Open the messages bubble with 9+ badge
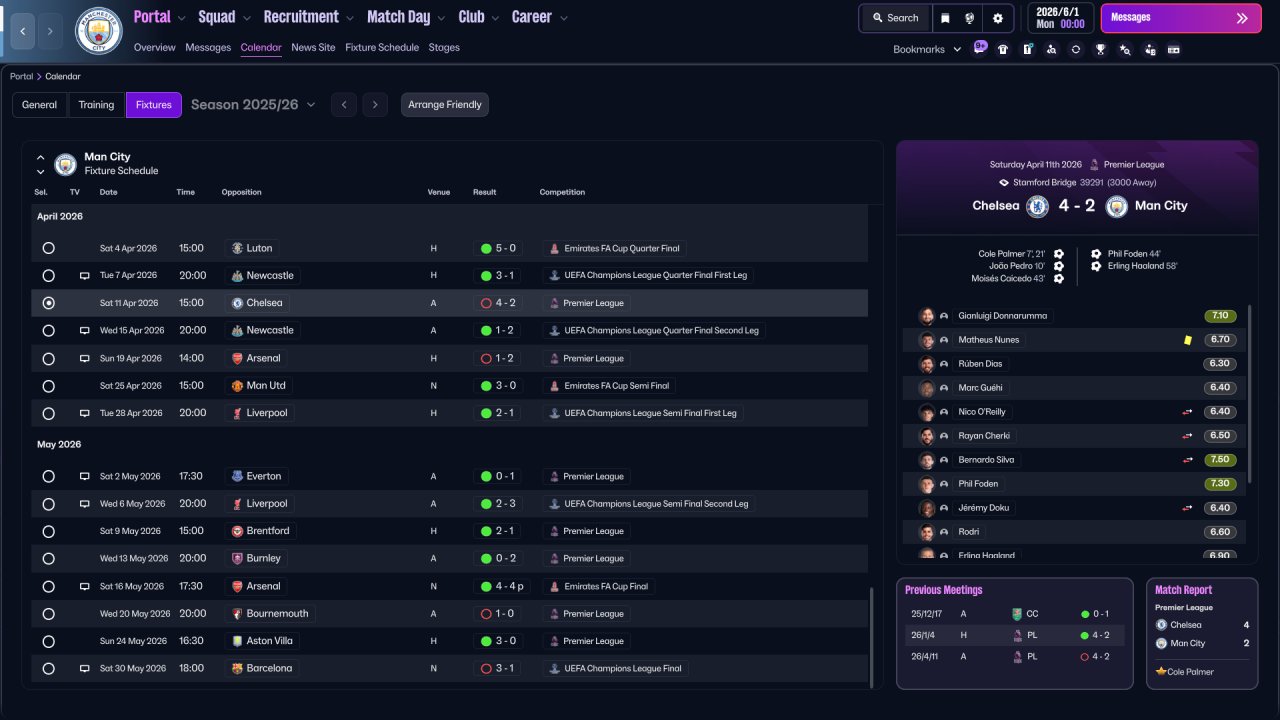 [979, 48]
